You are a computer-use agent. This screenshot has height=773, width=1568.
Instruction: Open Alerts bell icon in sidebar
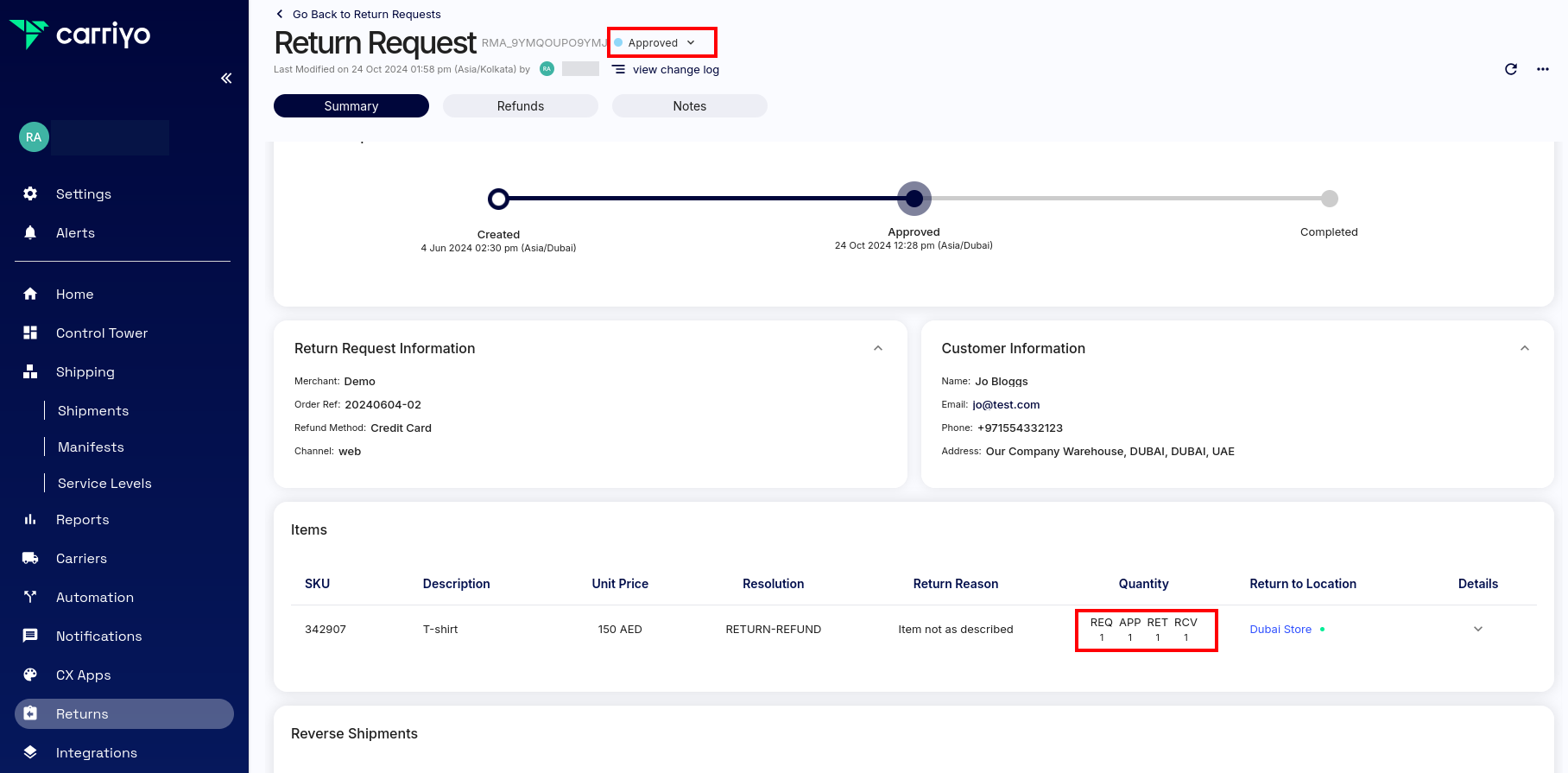30,232
